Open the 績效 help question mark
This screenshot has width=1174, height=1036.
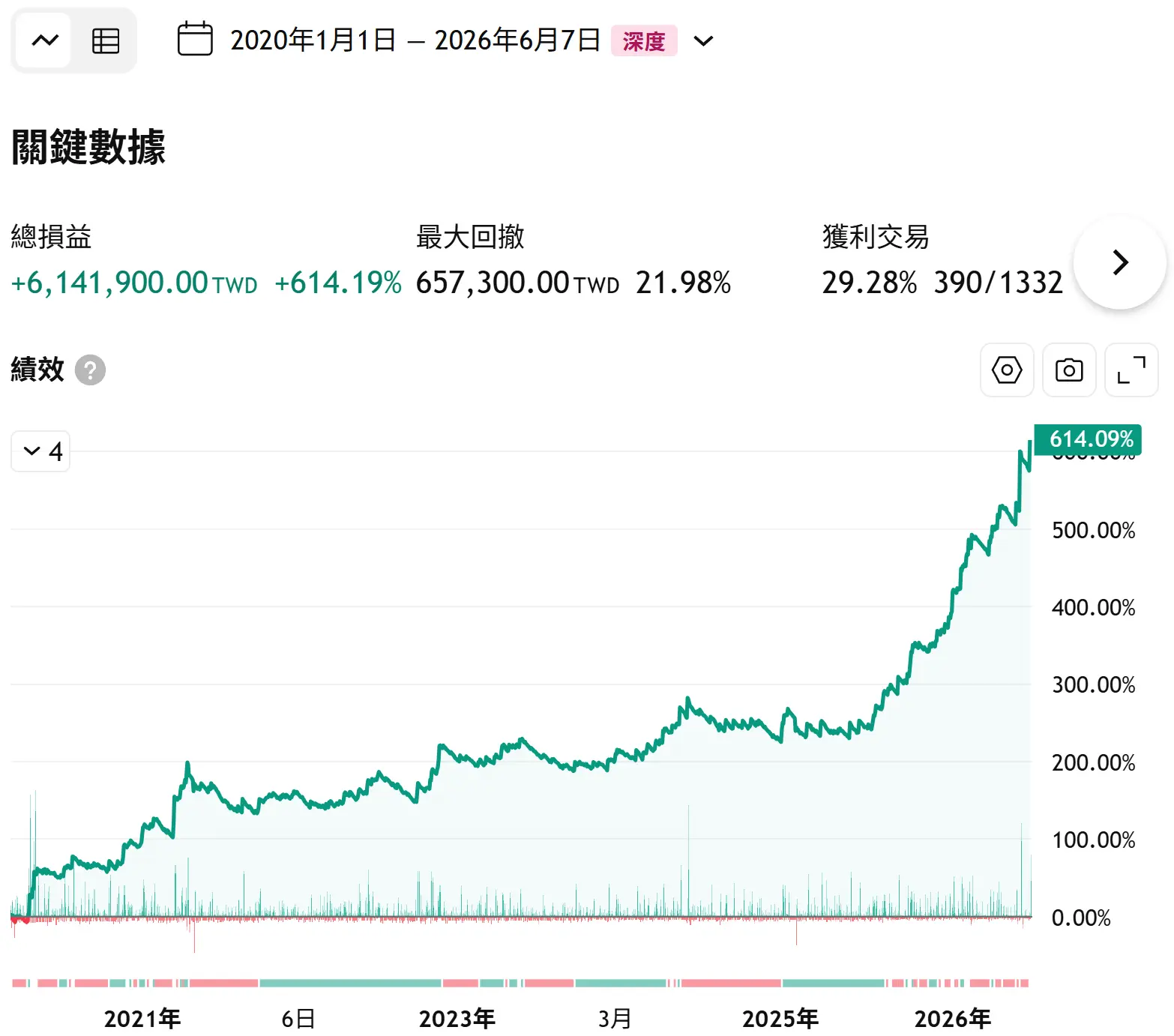91,370
